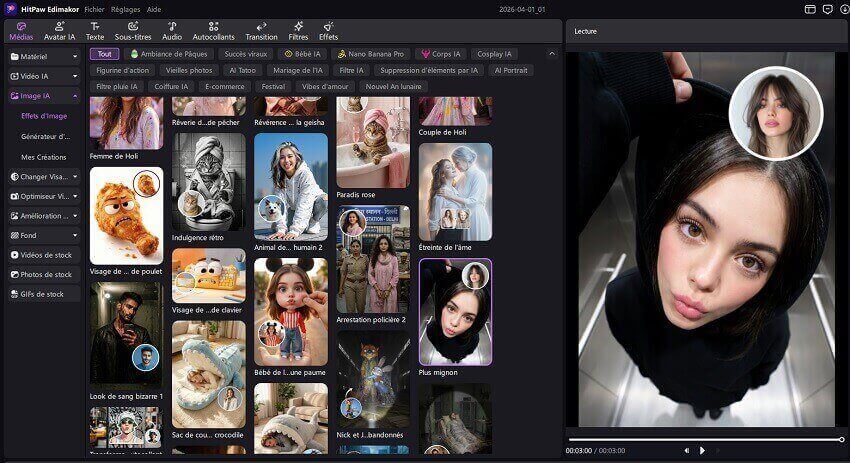Open the Réglages menu
This screenshot has width=850, height=463.
126,8
